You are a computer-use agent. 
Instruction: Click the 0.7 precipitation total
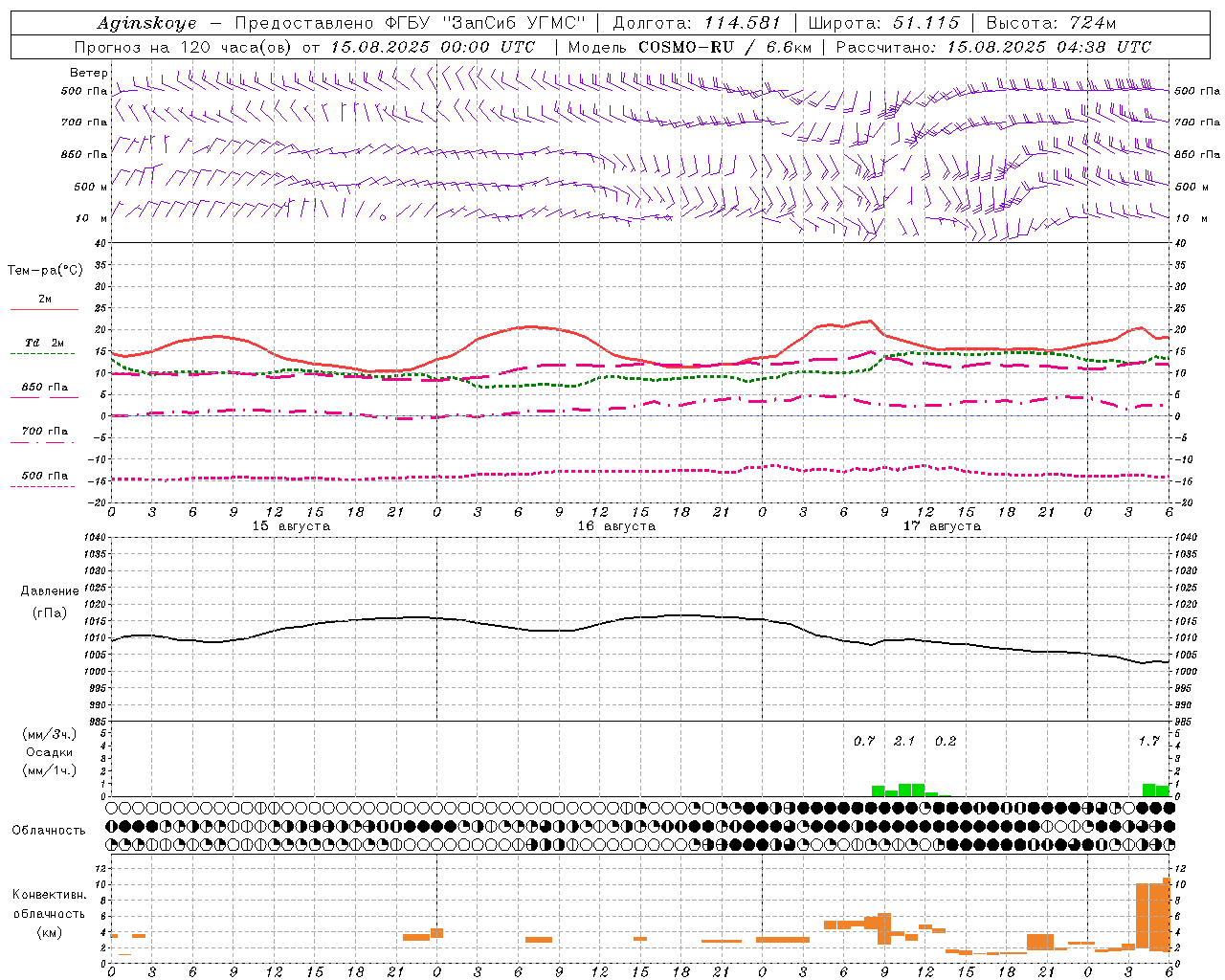(864, 741)
